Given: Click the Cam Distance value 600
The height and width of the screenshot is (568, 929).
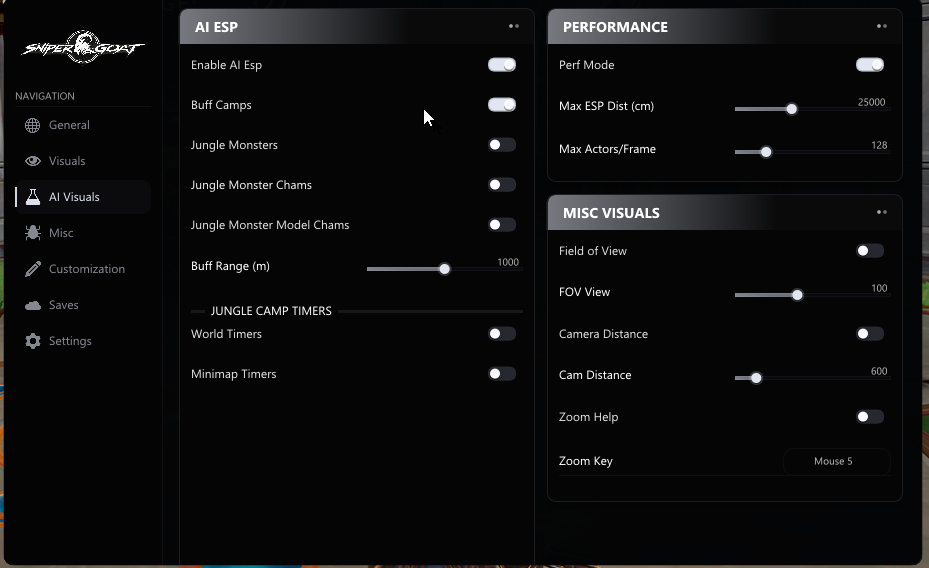Looking at the screenshot, I should click(879, 371).
